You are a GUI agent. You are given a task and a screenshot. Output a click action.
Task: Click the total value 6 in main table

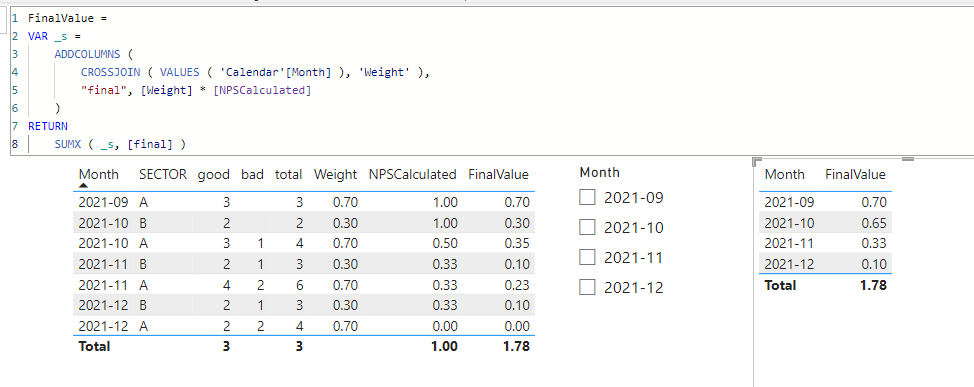(299, 285)
